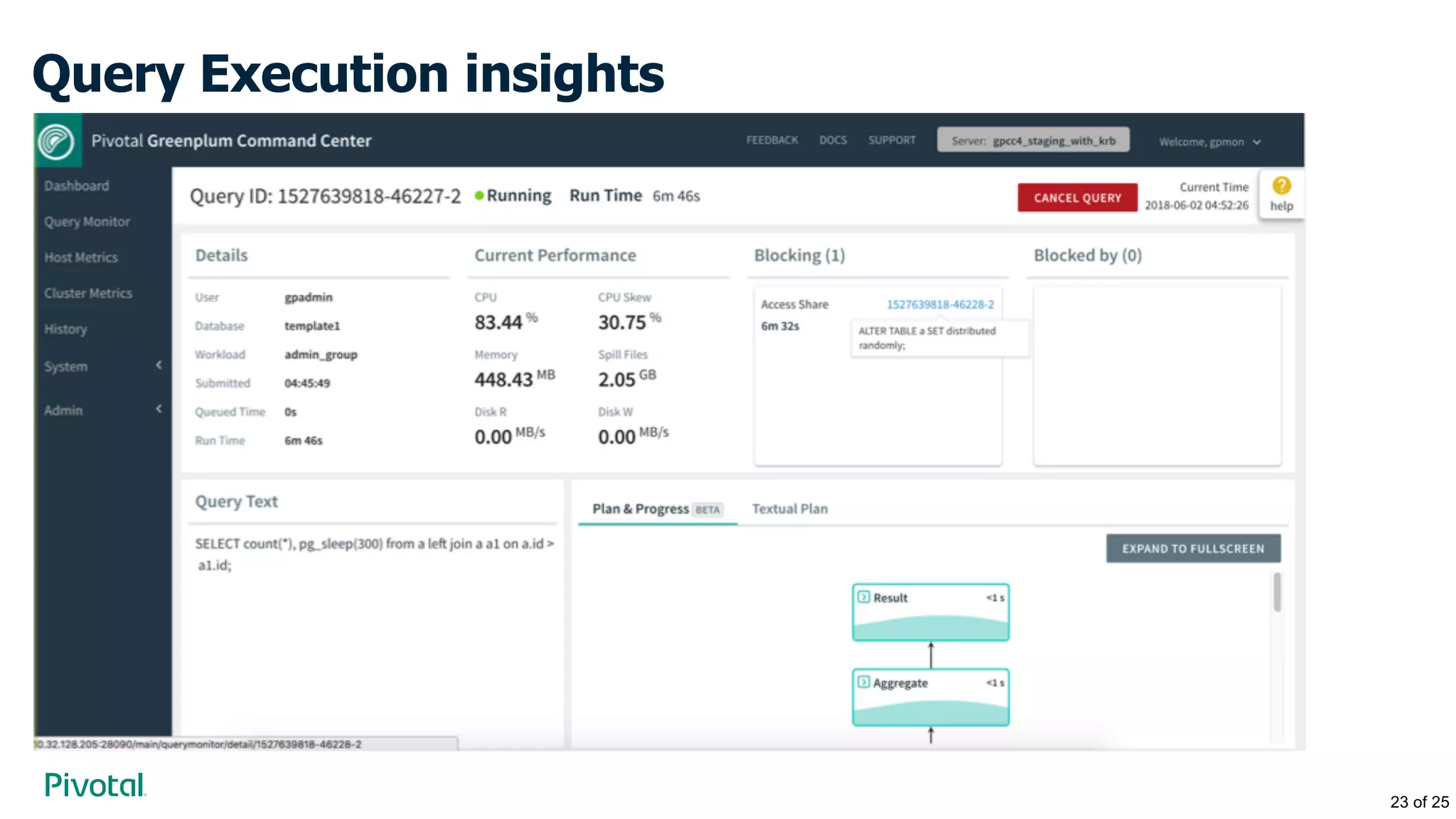The image size is (1456, 819).
Task: Open blocked query link 1527639818-46228-2
Action: (x=940, y=304)
